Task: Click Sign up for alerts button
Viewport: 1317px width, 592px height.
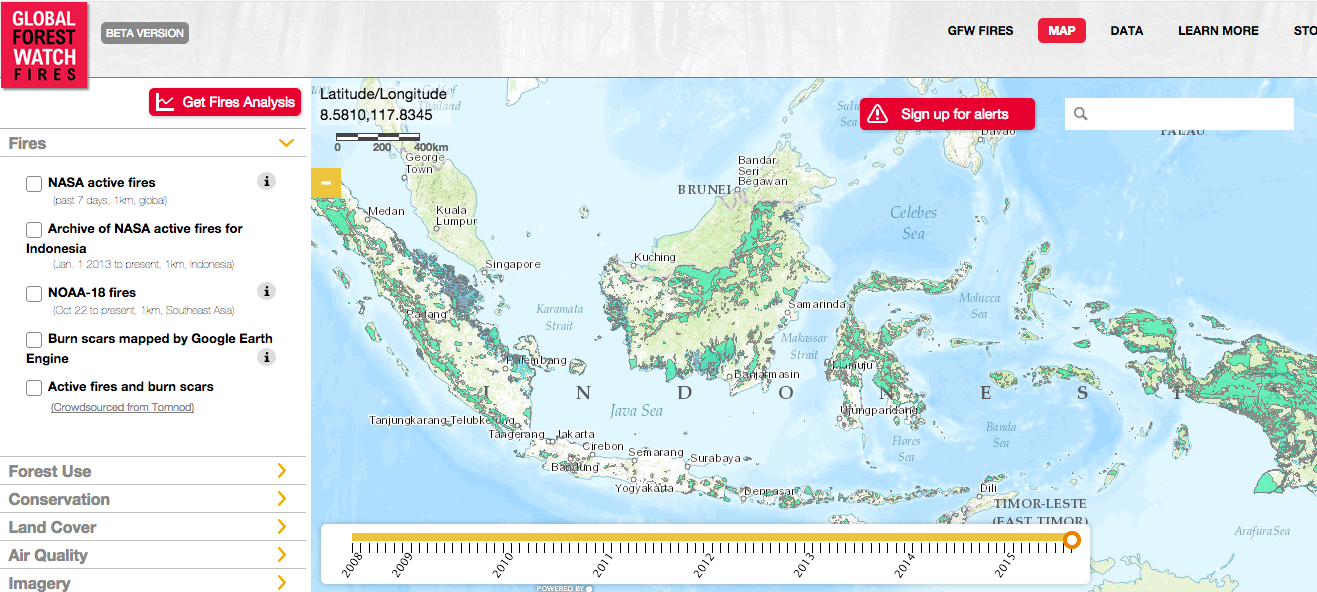Action: (x=947, y=114)
